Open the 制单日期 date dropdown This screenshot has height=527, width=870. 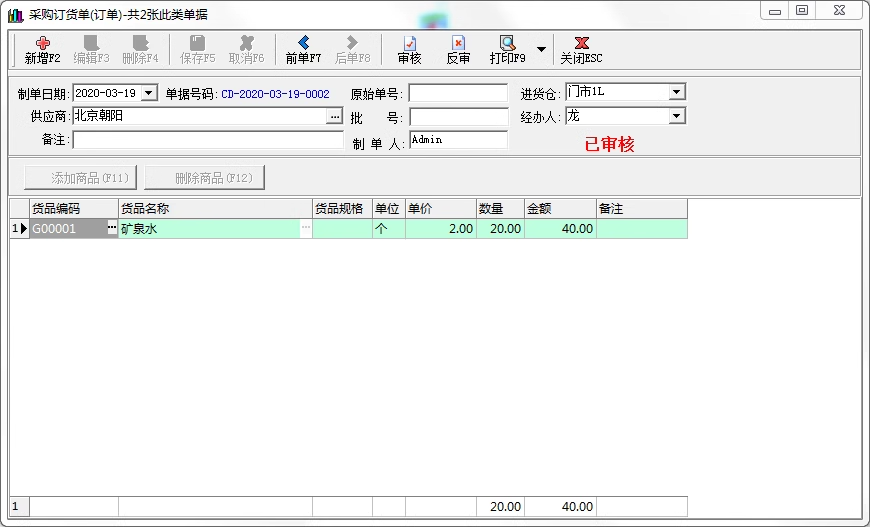click(149, 93)
